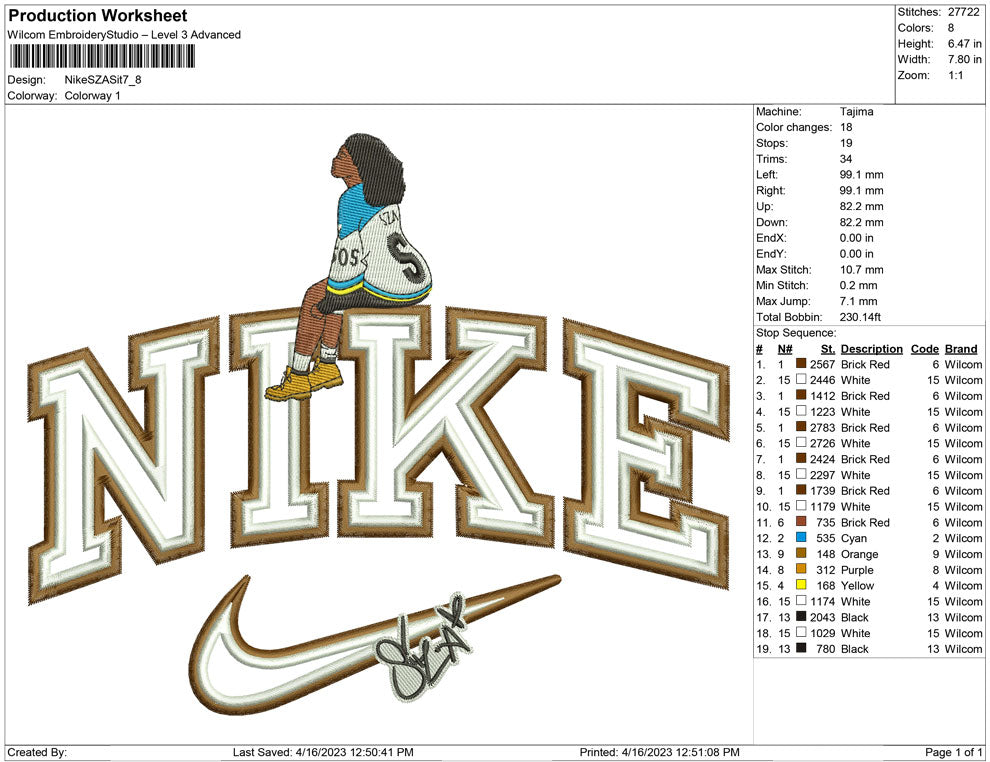Click the N# column header

click(x=785, y=348)
